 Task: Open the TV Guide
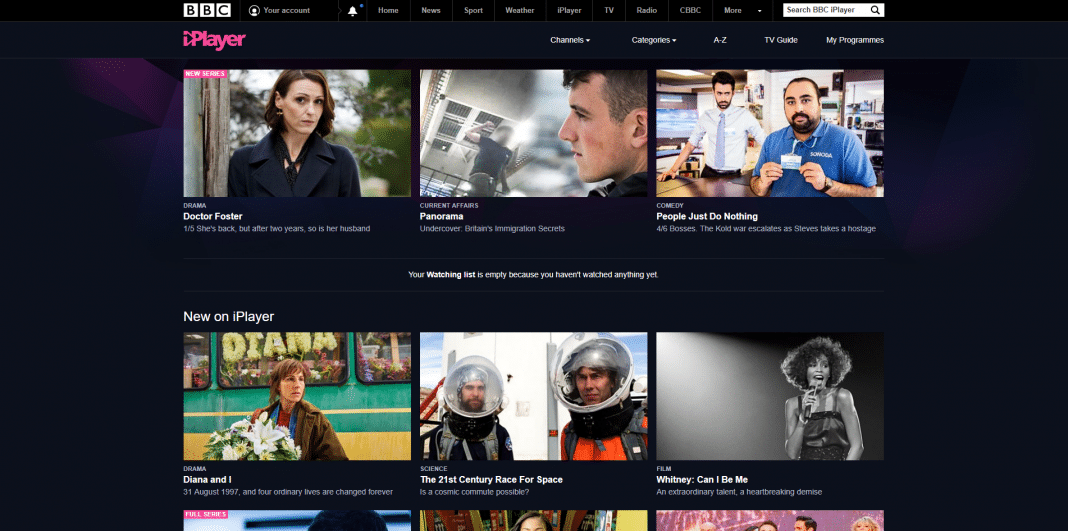pos(781,40)
